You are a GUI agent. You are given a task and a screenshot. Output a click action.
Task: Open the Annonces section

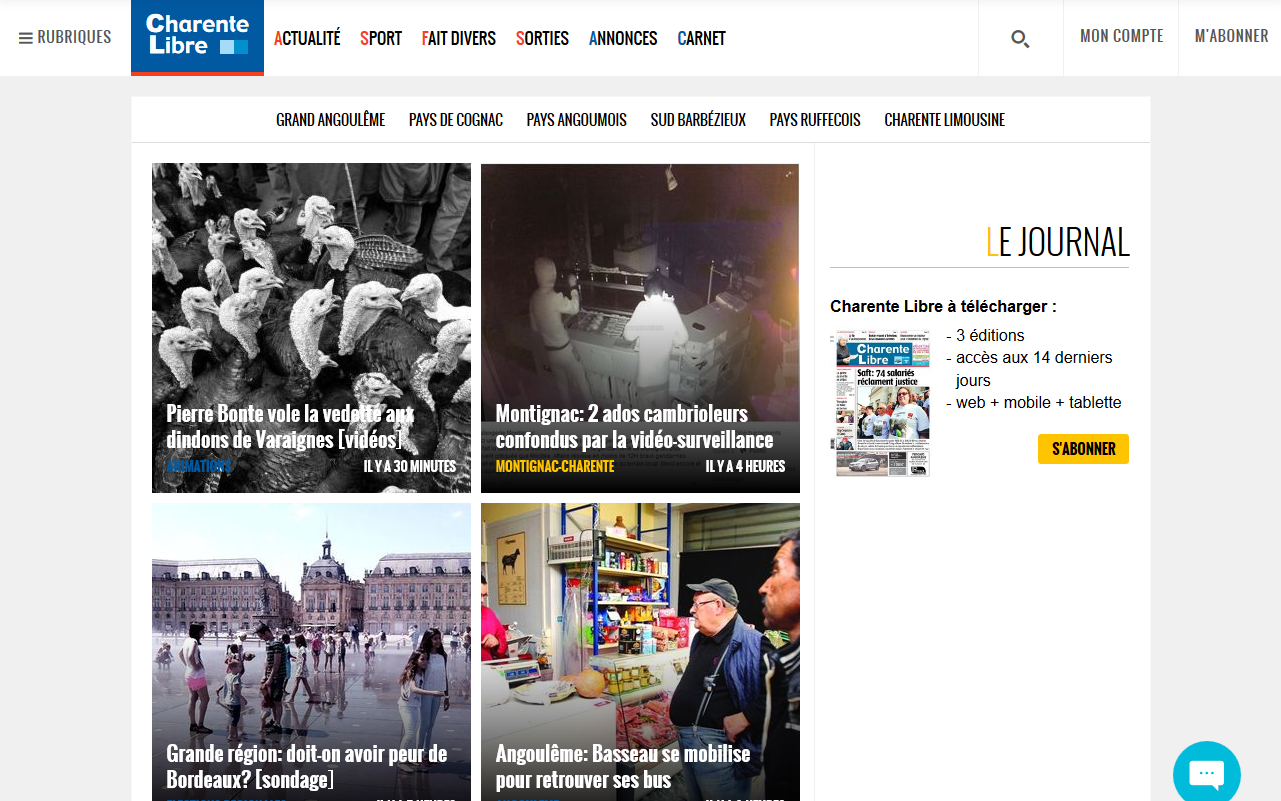(x=623, y=39)
